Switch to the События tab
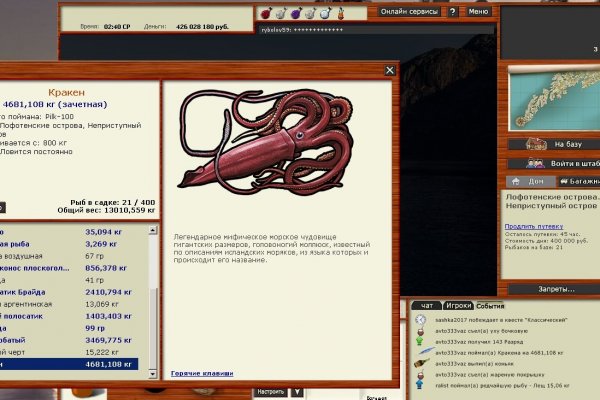The image size is (600, 400). coord(491,304)
